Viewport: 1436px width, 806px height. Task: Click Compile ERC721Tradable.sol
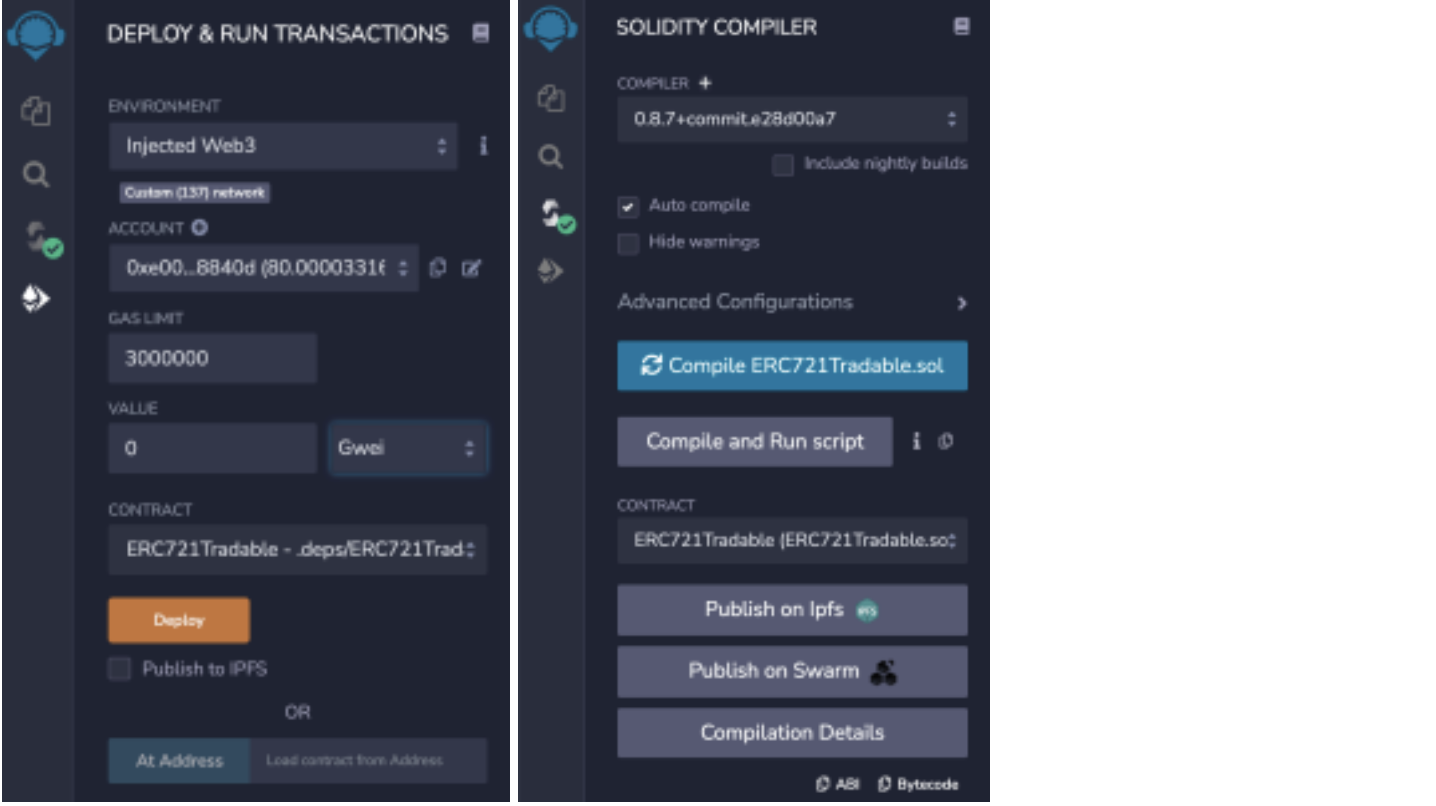coord(792,366)
